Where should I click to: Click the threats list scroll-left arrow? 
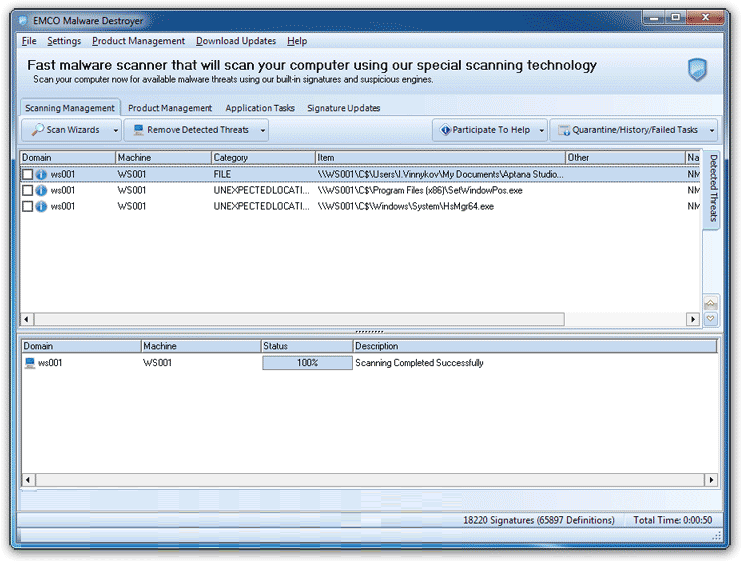pyautogui.click(x=26, y=319)
